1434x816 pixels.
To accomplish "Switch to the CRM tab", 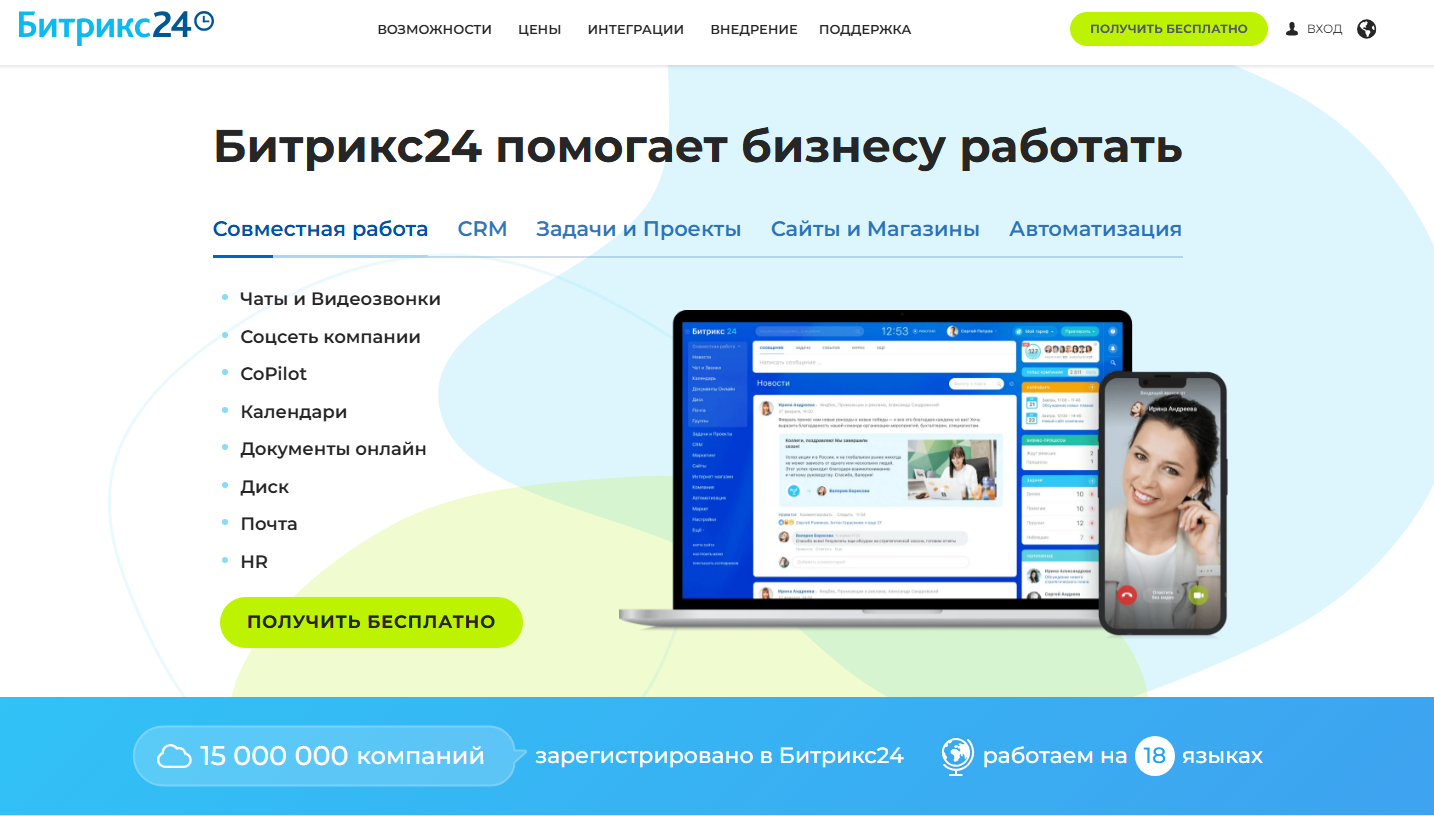I will 482,229.
